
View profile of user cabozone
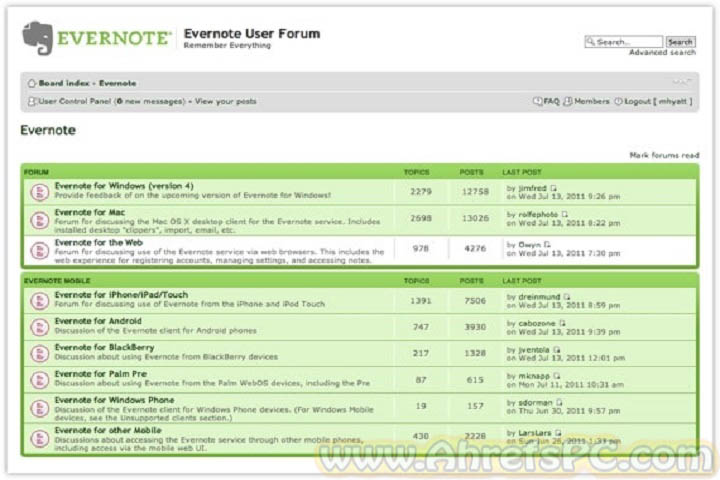pos(537,323)
